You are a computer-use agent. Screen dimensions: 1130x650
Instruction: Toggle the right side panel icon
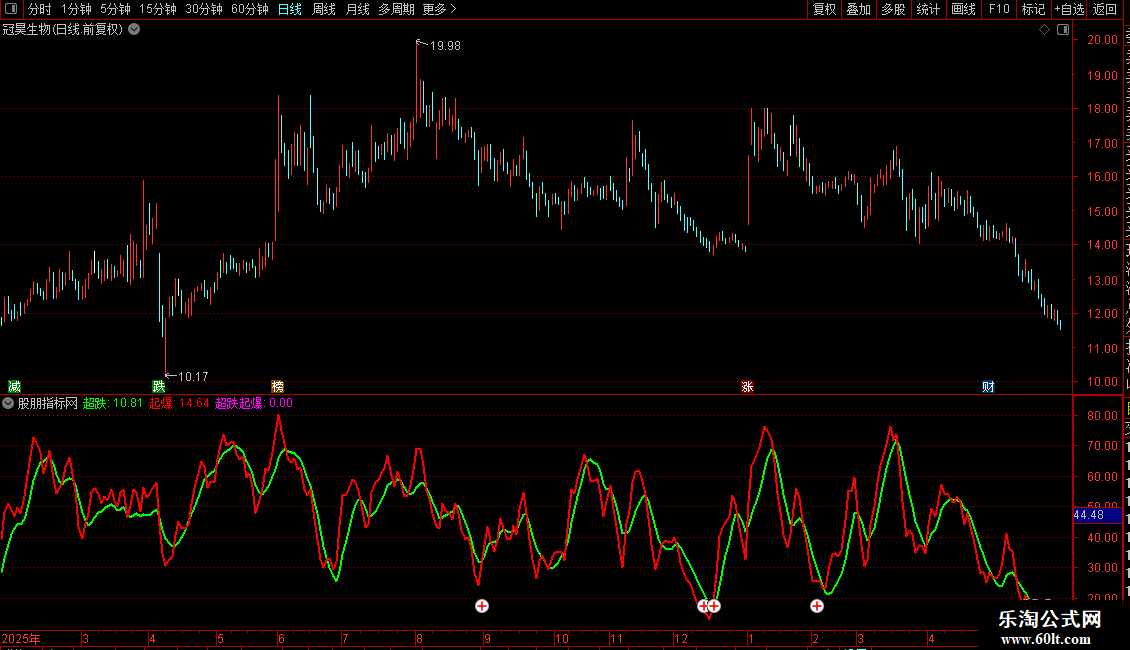[x=1063, y=30]
